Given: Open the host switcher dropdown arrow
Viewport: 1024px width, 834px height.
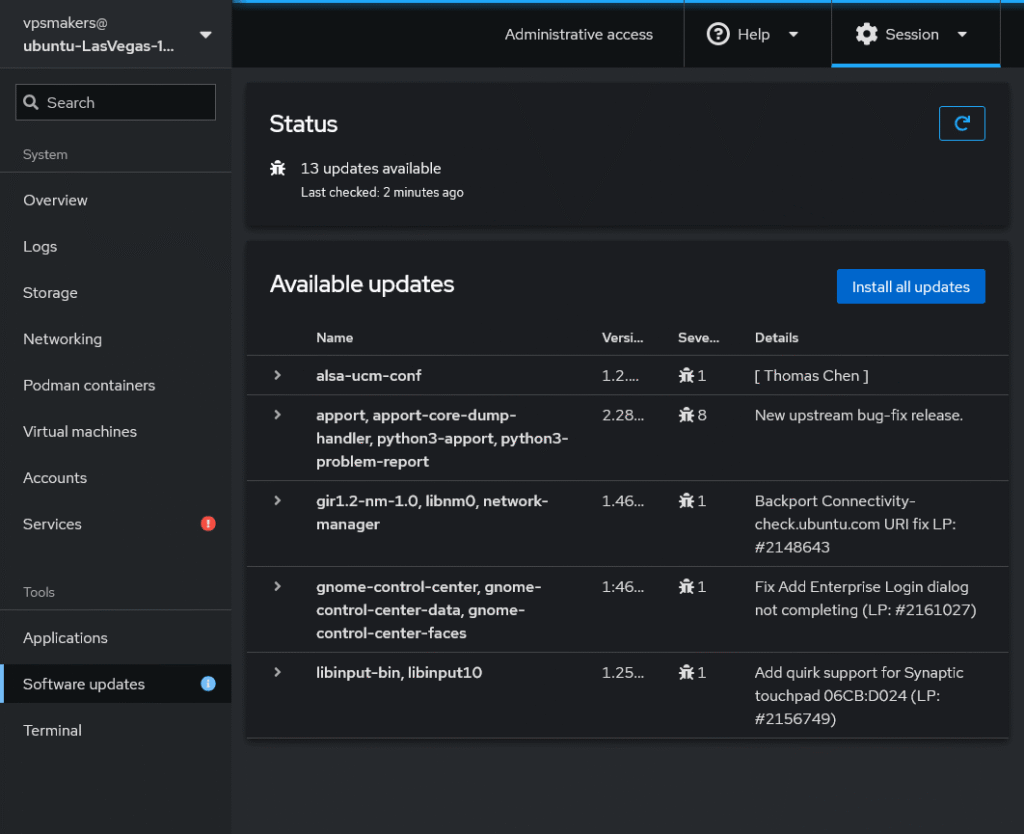Looking at the screenshot, I should point(206,35).
